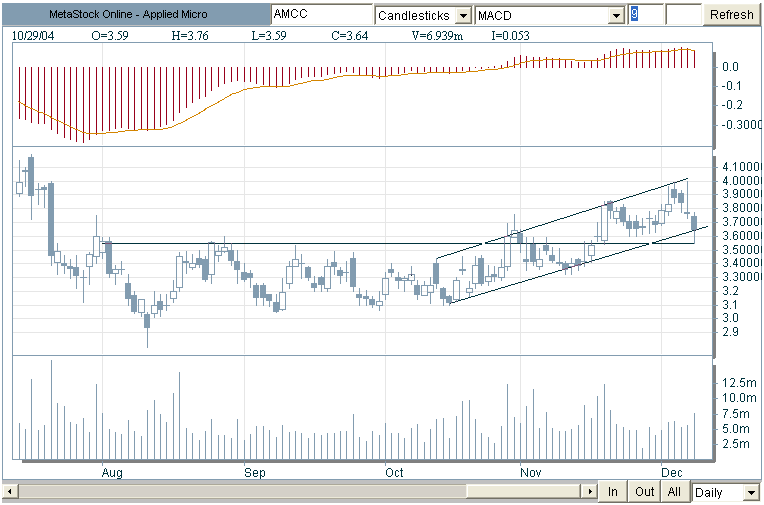The image size is (764, 505).
Task: Click the AMCC ticker symbol field
Action: coord(321,15)
